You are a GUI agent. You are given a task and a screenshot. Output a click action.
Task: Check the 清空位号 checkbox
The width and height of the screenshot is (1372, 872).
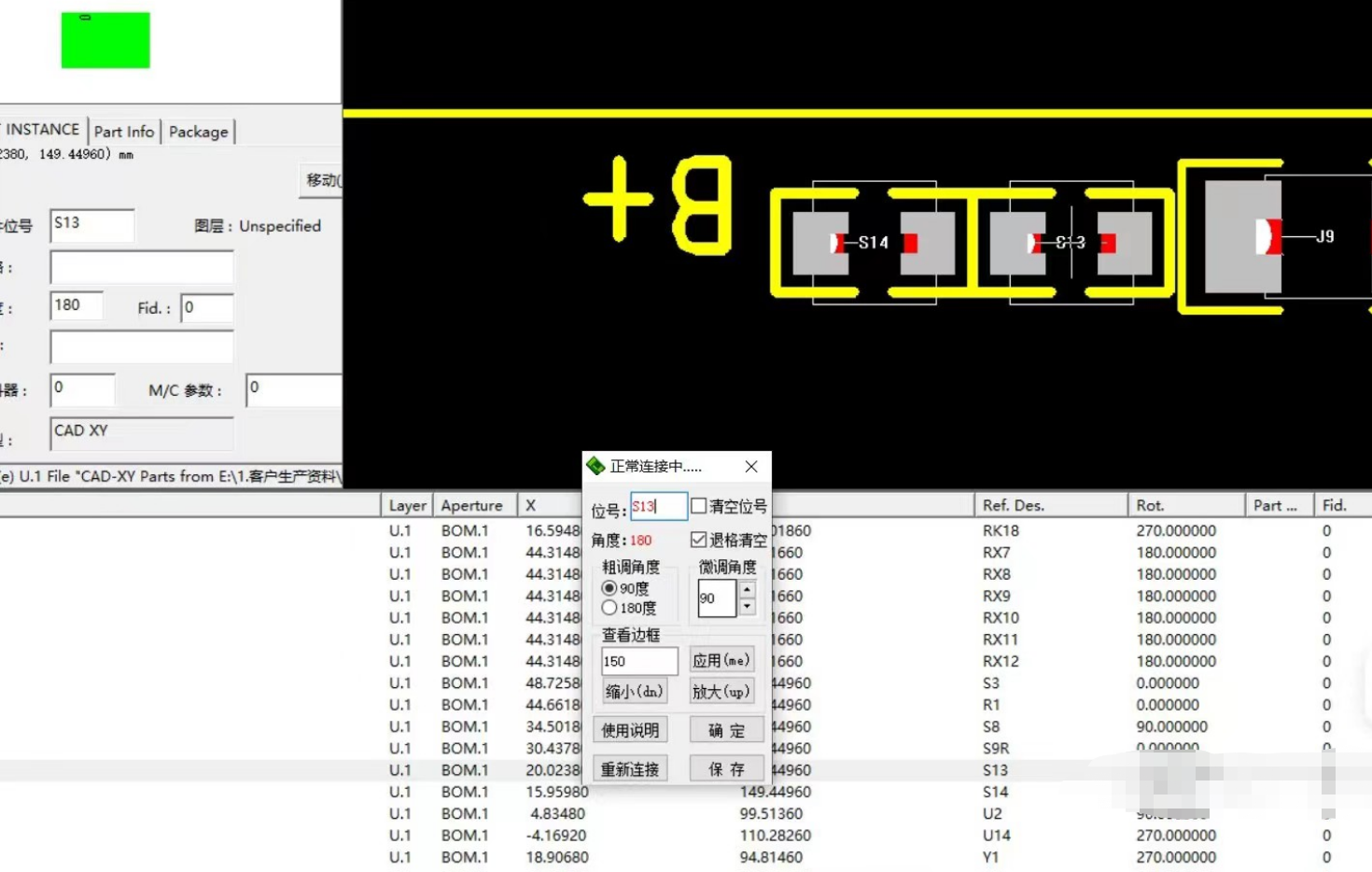(x=699, y=505)
